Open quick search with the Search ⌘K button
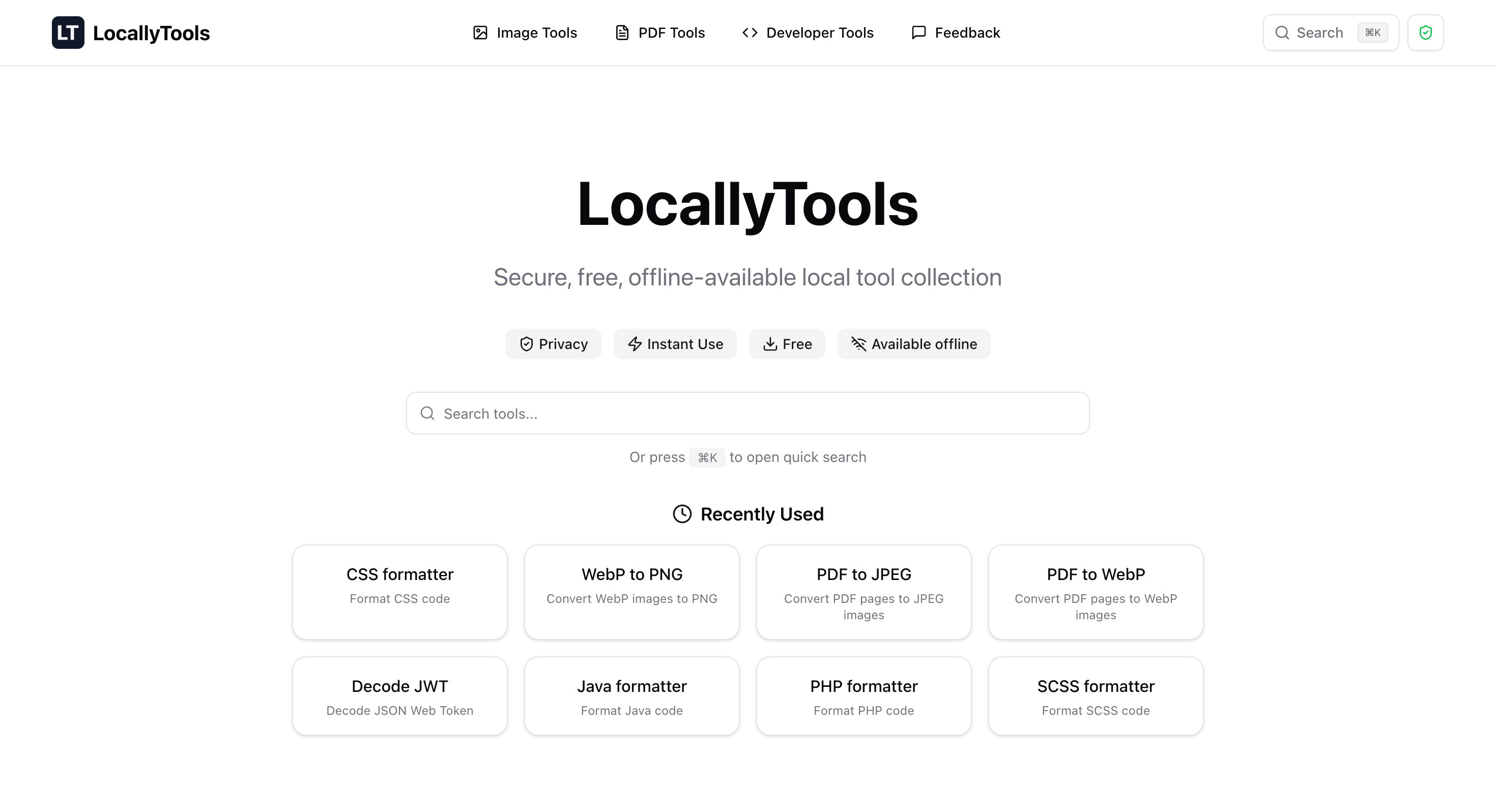 (x=1330, y=33)
